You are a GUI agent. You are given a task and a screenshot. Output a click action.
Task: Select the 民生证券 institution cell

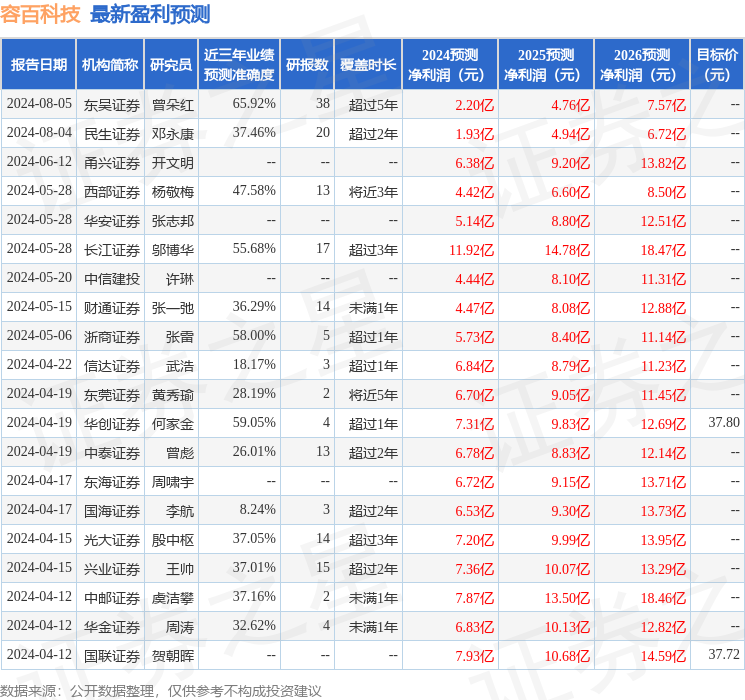click(112, 134)
